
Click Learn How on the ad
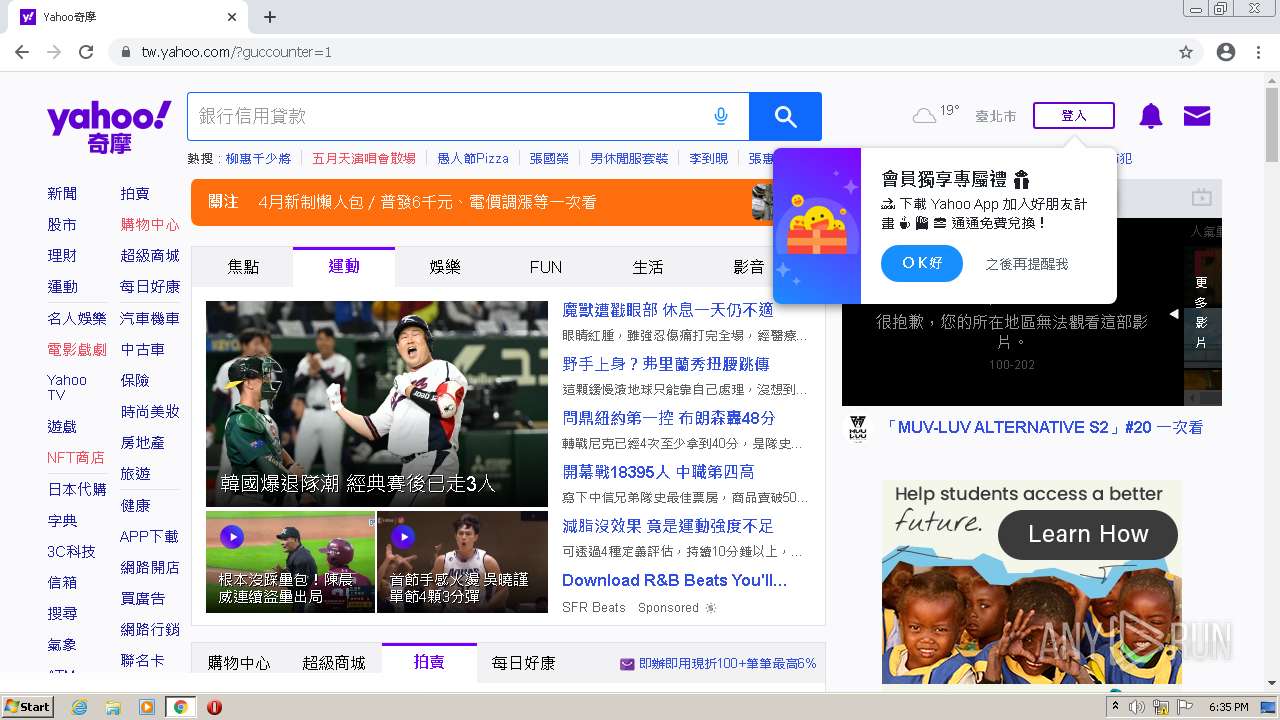coord(1088,534)
